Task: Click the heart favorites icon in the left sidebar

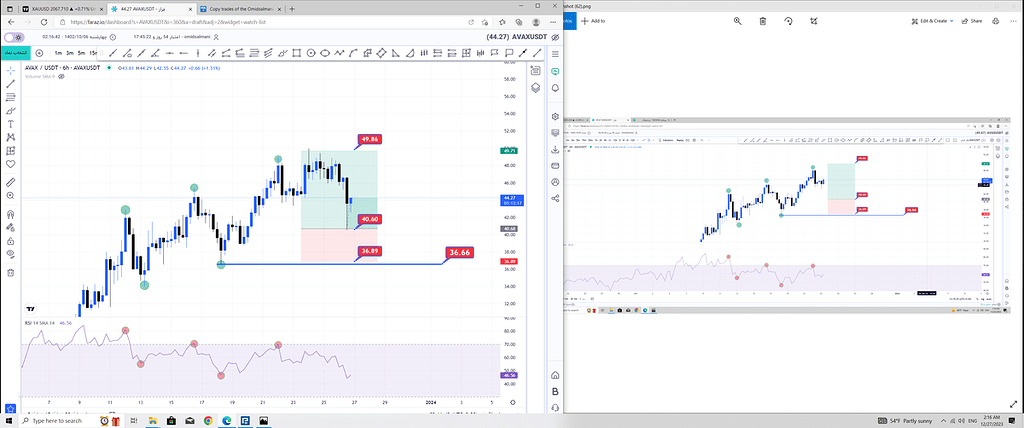Action: (x=10, y=164)
